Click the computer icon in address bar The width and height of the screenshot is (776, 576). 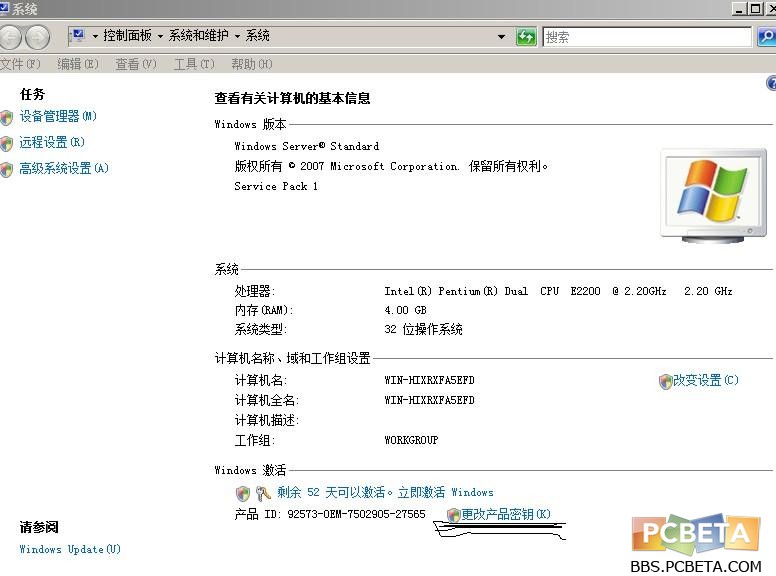click(x=78, y=36)
